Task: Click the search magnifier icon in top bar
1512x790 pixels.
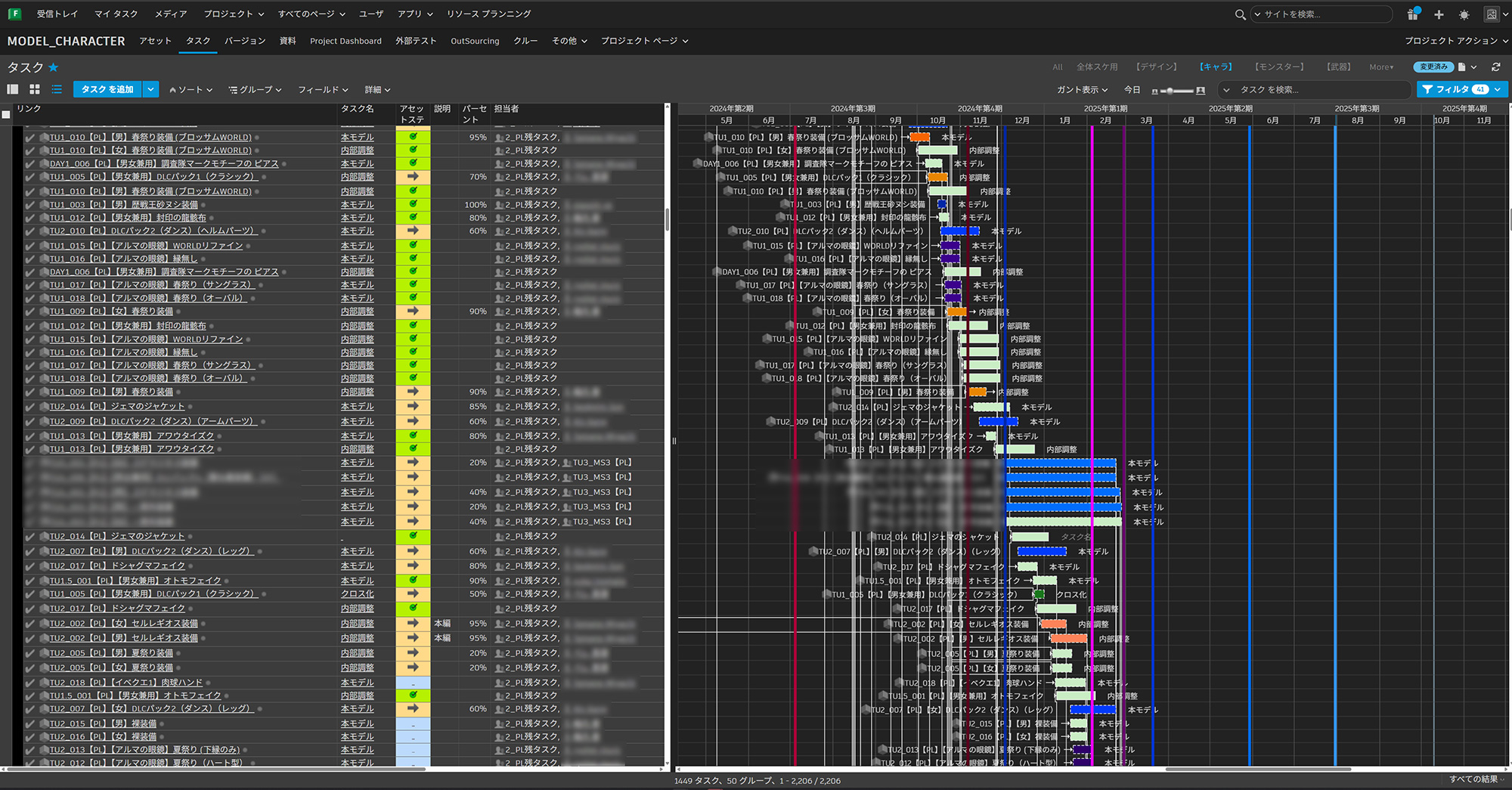Action: point(1240,14)
